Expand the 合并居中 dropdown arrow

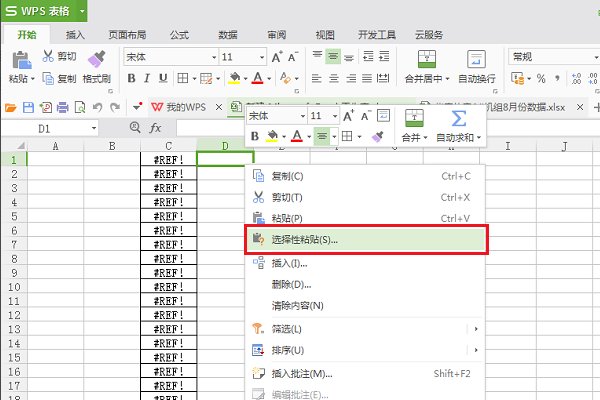(447, 79)
